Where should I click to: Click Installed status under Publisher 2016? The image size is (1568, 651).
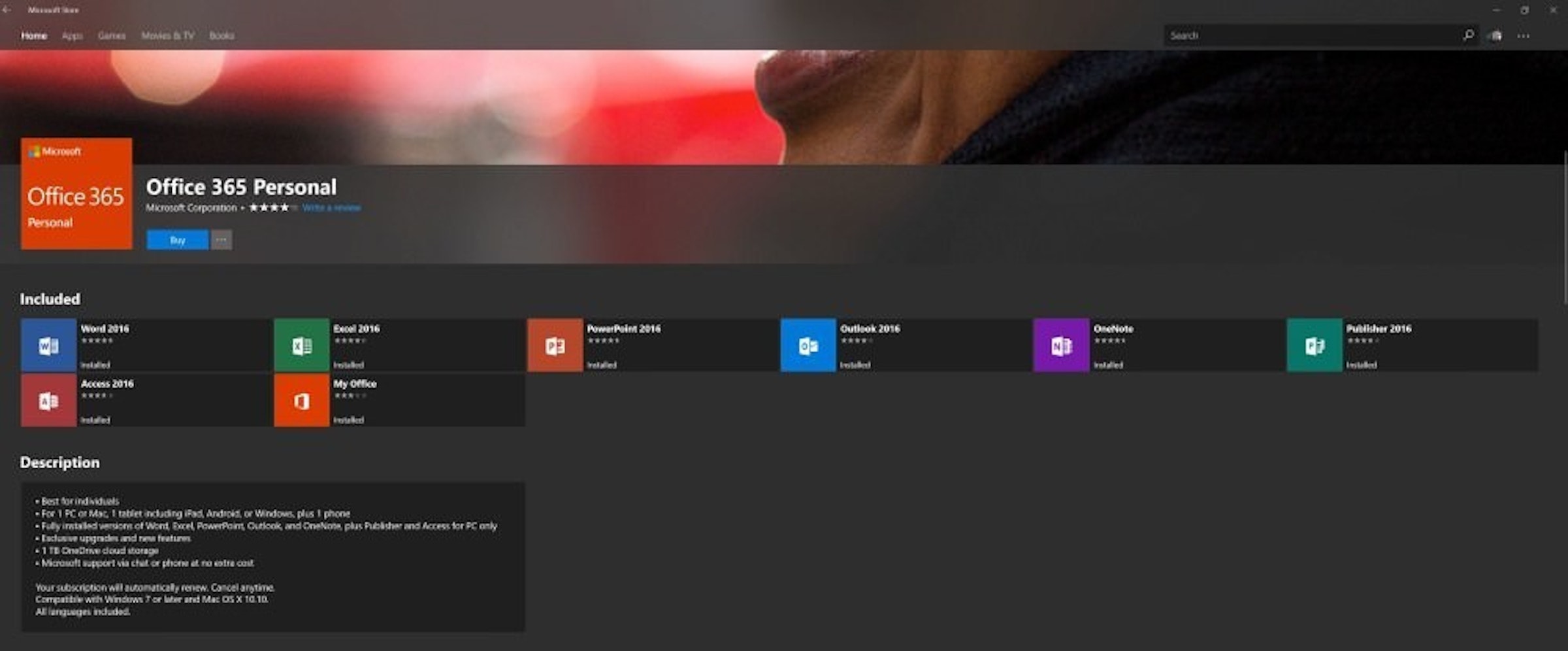point(1362,365)
